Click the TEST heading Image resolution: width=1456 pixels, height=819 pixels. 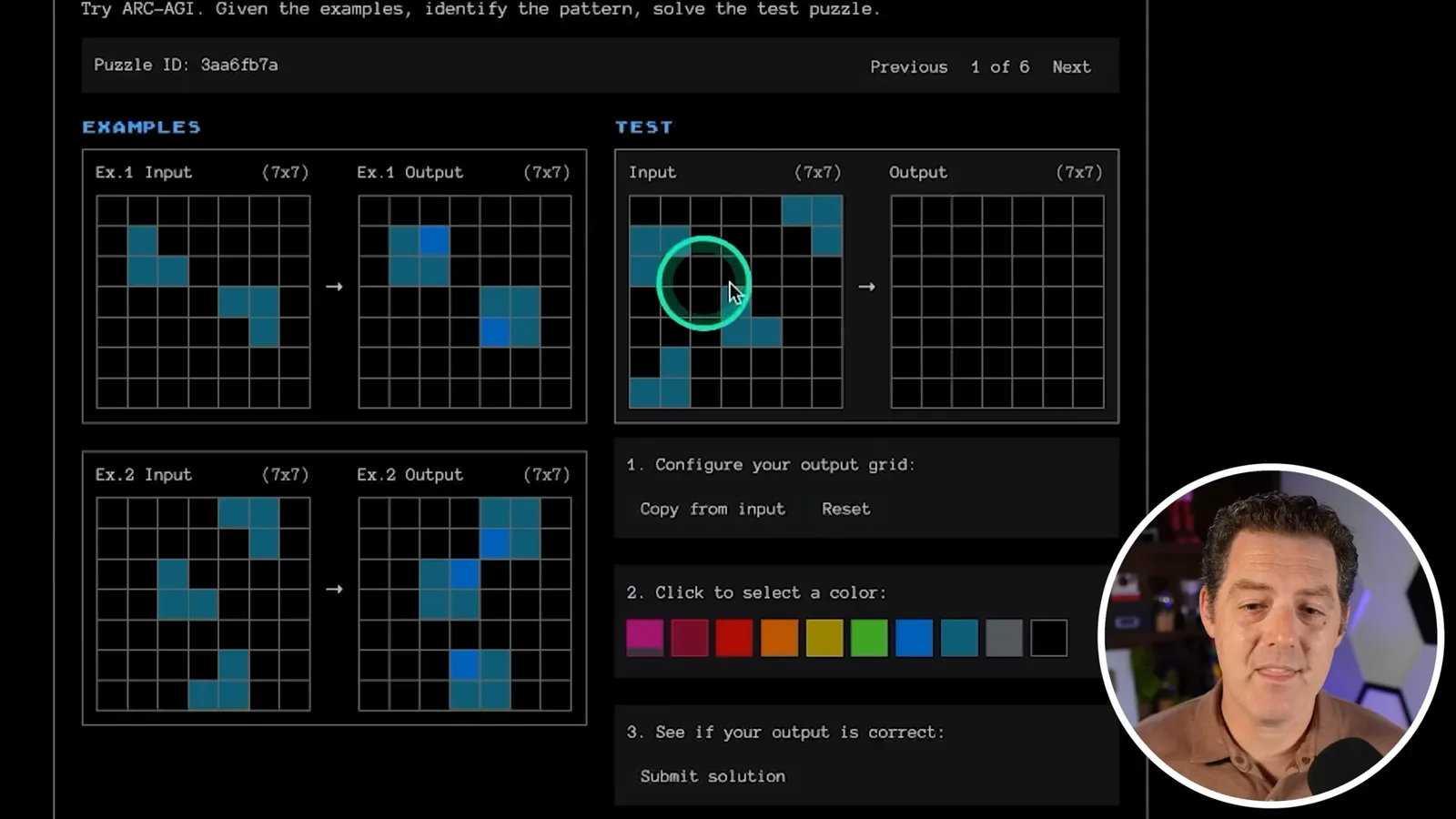tap(643, 126)
